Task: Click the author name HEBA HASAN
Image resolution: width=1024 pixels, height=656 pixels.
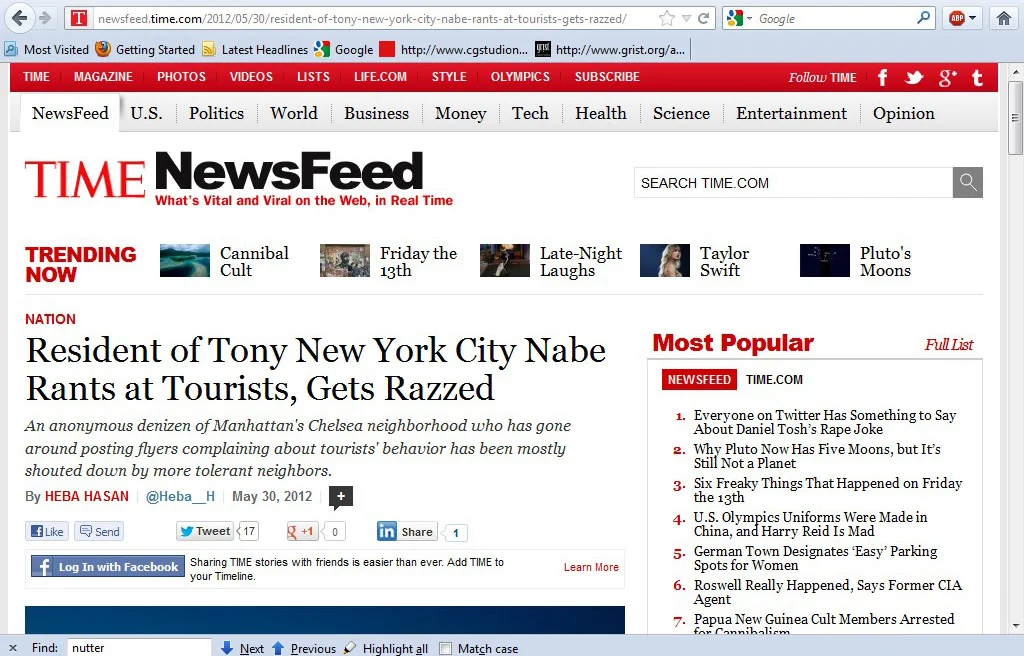Action: click(x=86, y=497)
